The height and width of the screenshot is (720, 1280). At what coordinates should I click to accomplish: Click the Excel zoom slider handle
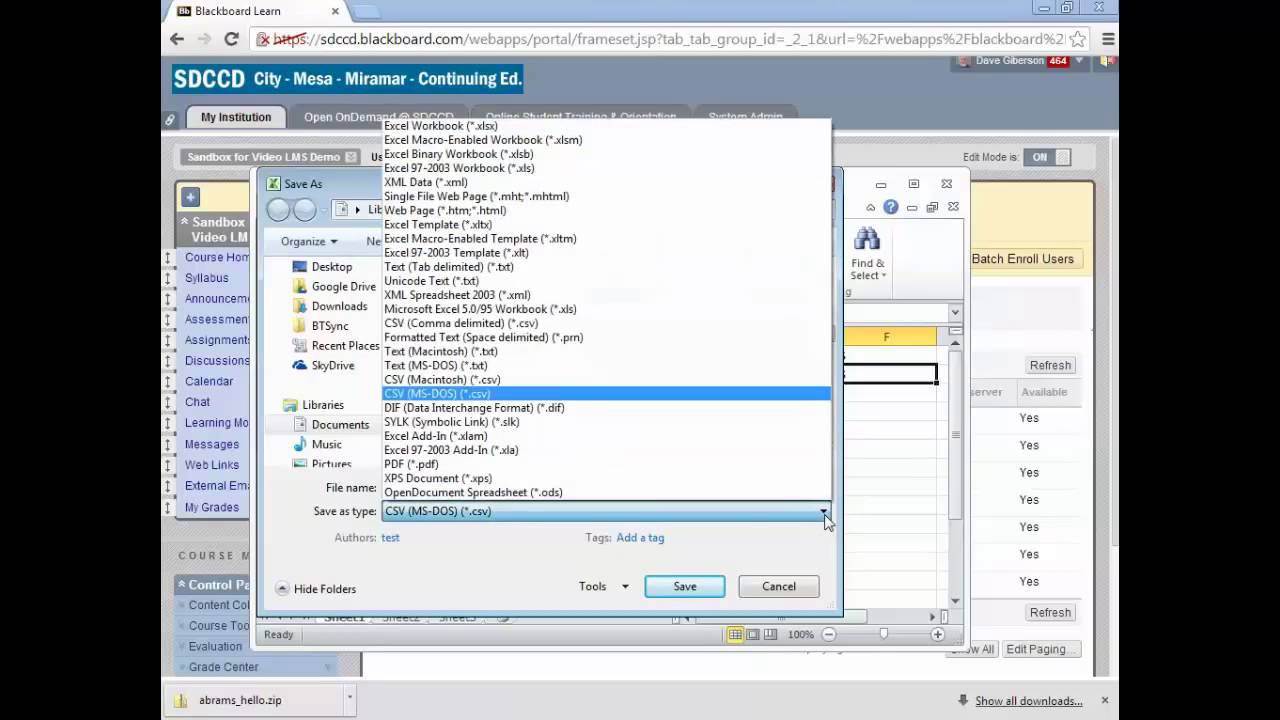coord(883,634)
